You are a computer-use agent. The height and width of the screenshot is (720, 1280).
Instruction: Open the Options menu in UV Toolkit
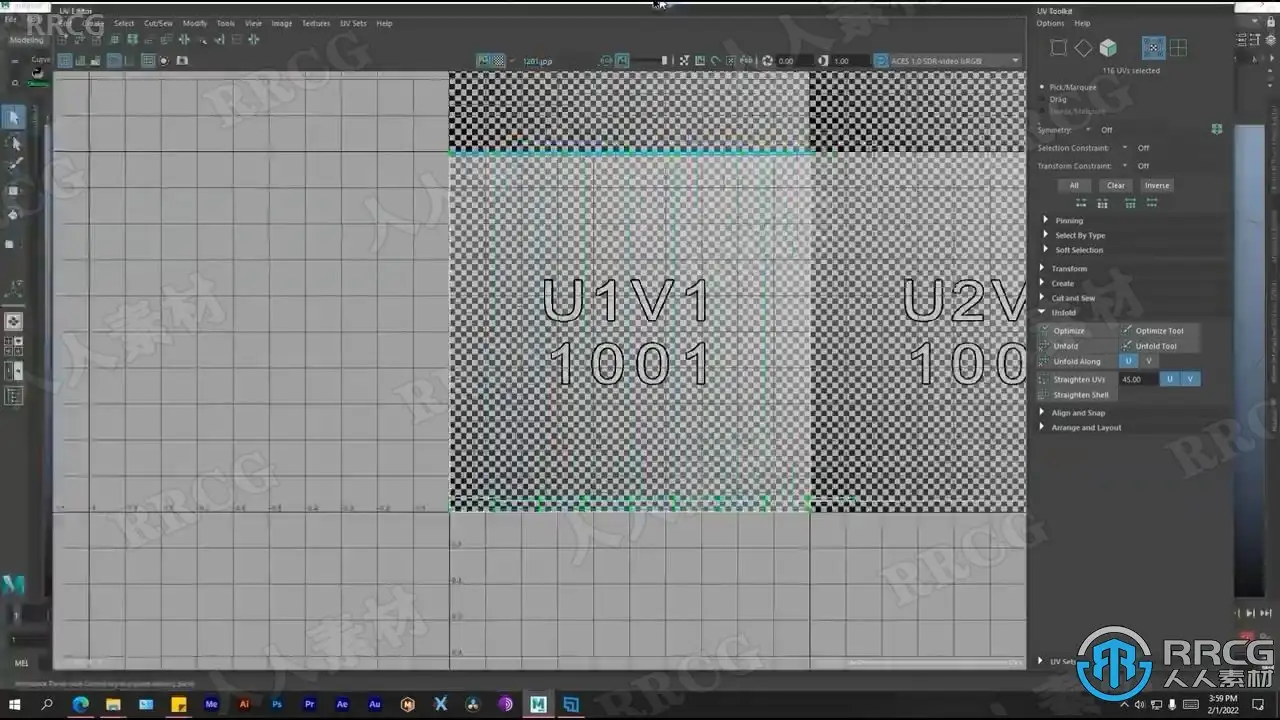pos(1050,23)
